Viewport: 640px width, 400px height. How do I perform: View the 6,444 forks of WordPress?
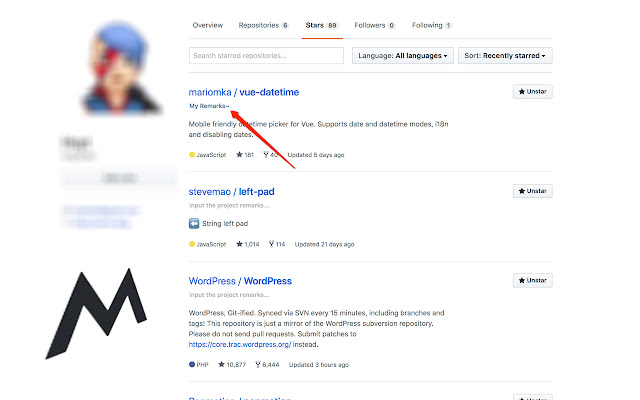coord(267,364)
